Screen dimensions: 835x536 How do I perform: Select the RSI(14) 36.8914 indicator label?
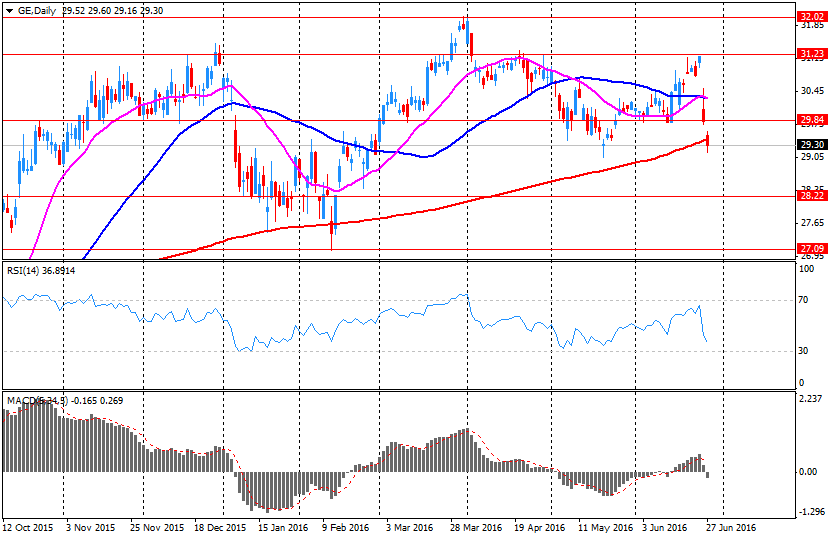click(x=41, y=271)
